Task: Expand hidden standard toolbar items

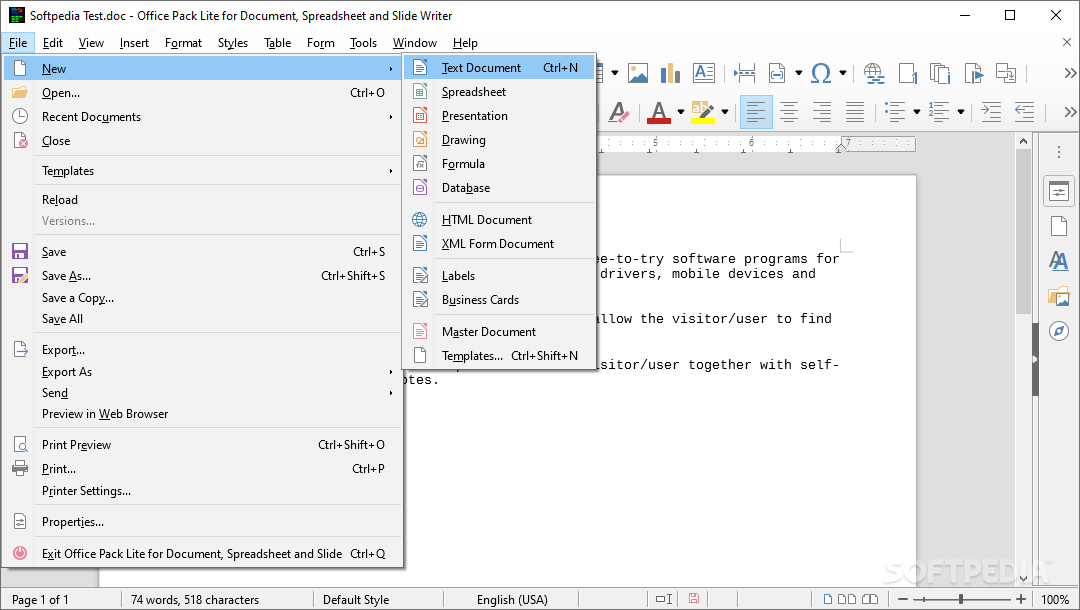Action: click(x=1070, y=73)
